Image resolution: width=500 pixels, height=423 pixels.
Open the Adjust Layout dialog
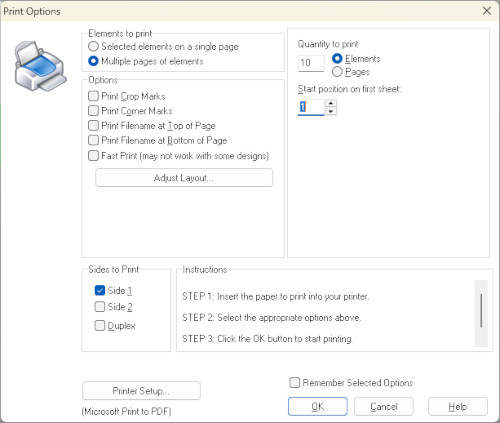click(x=184, y=178)
